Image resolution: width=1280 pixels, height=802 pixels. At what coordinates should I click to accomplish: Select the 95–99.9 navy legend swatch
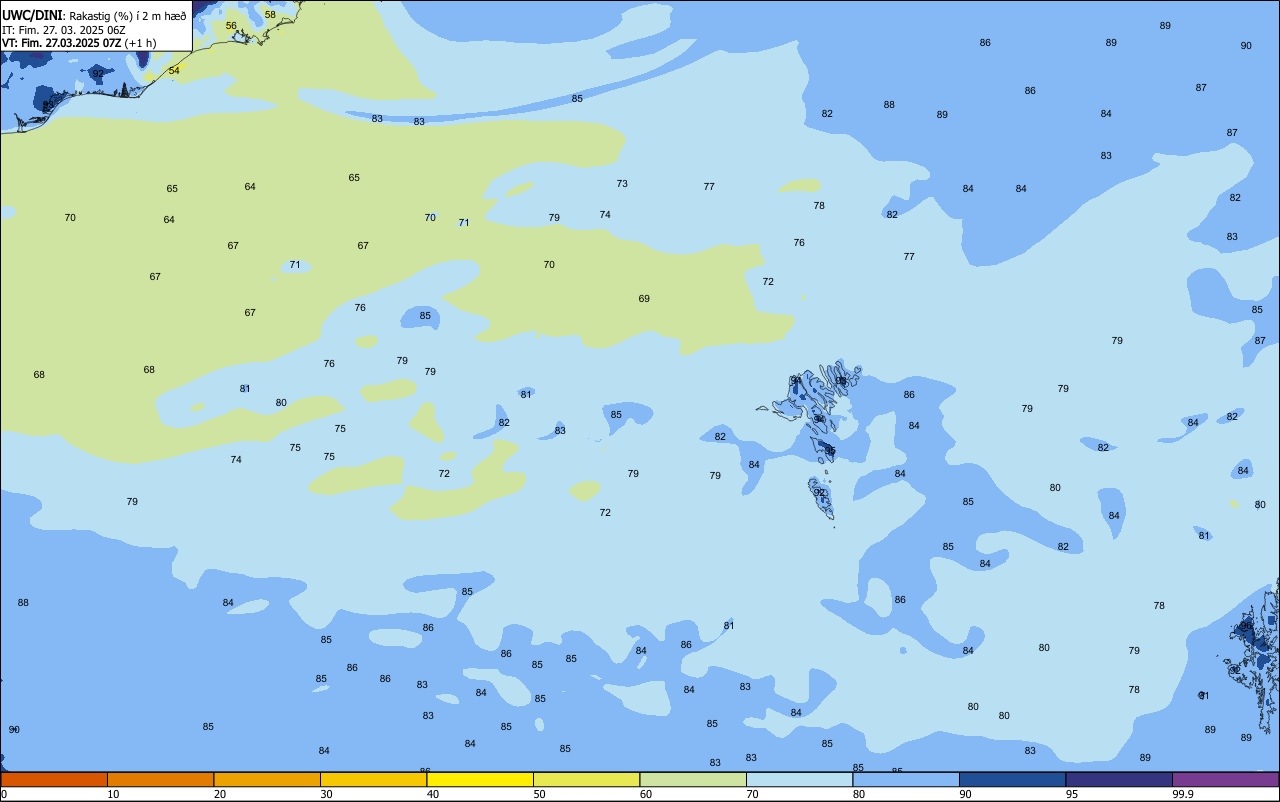click(1119, 779)
